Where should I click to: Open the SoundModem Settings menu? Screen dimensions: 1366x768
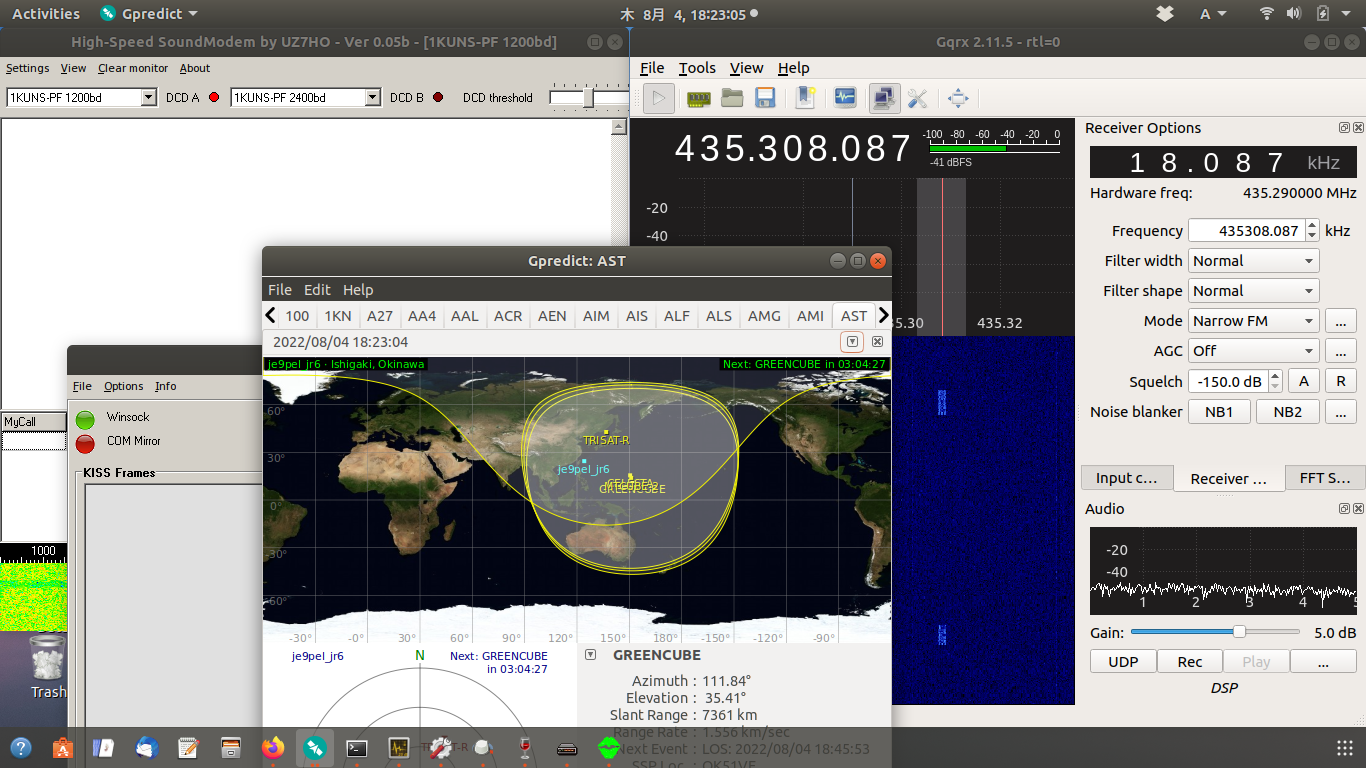pos(28,68)
